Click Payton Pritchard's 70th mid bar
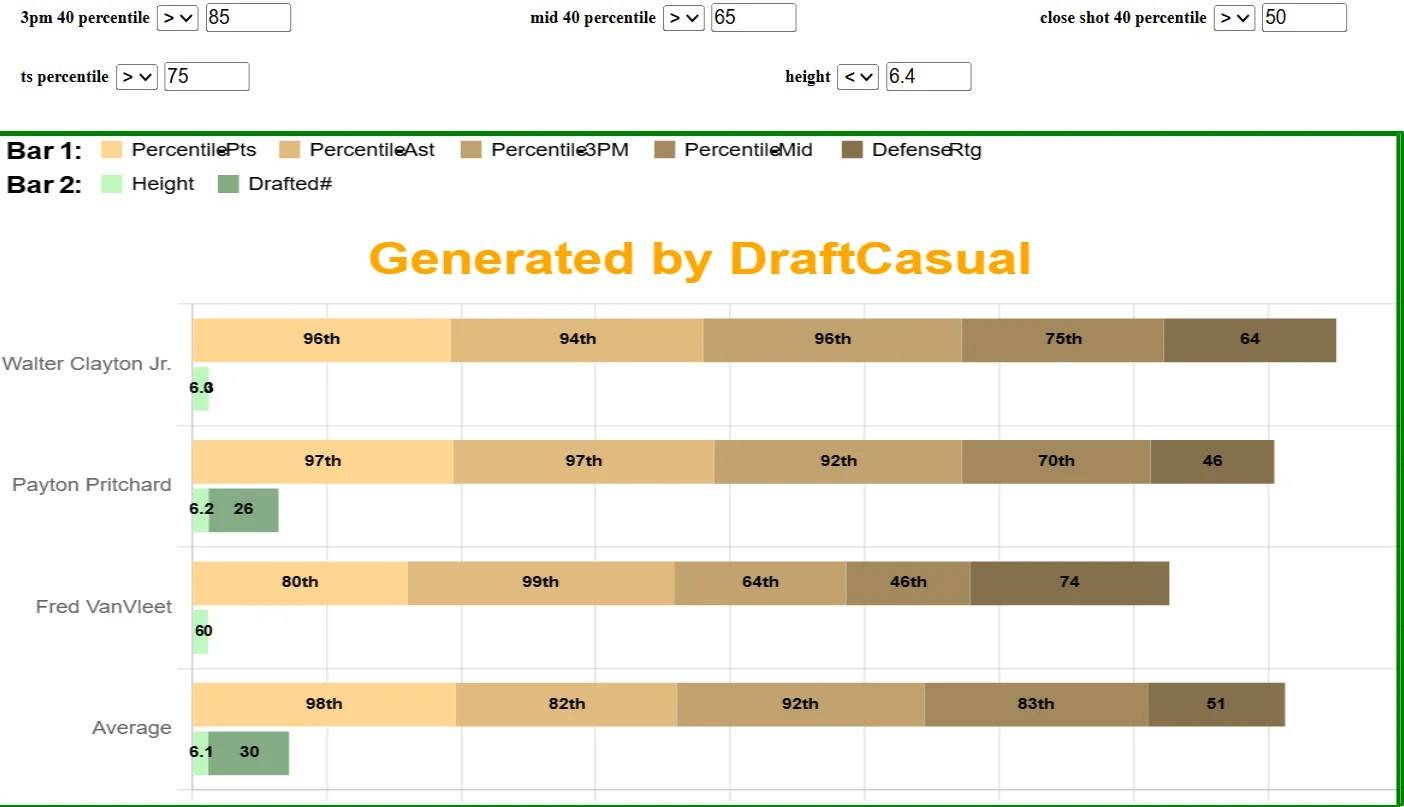 coord(1056,462)
